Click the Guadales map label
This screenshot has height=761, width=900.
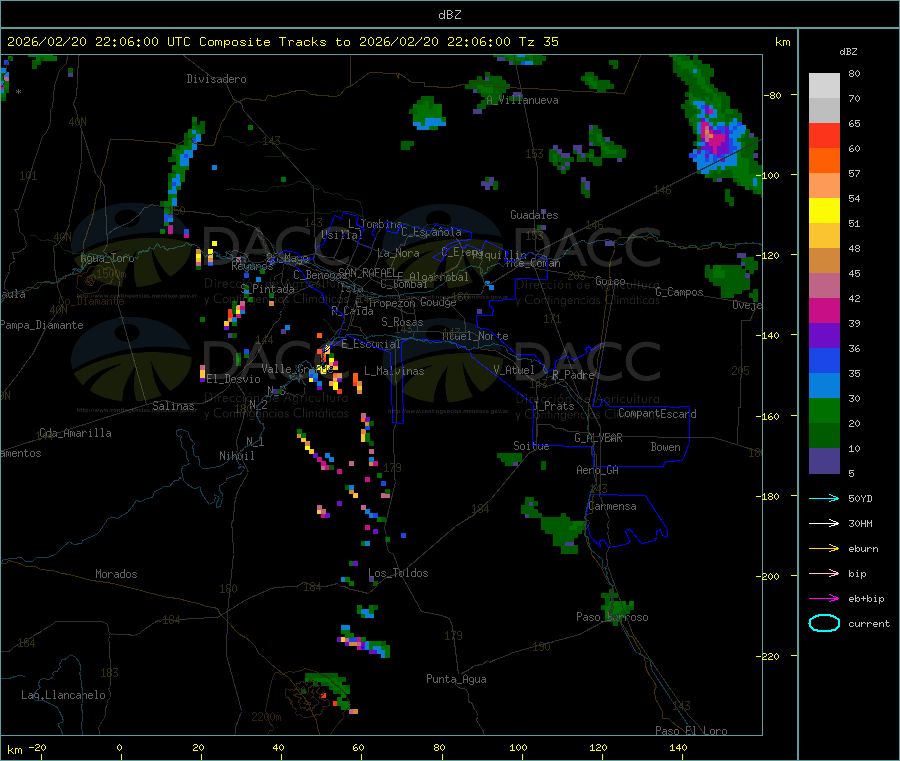(x=534, y=215)
